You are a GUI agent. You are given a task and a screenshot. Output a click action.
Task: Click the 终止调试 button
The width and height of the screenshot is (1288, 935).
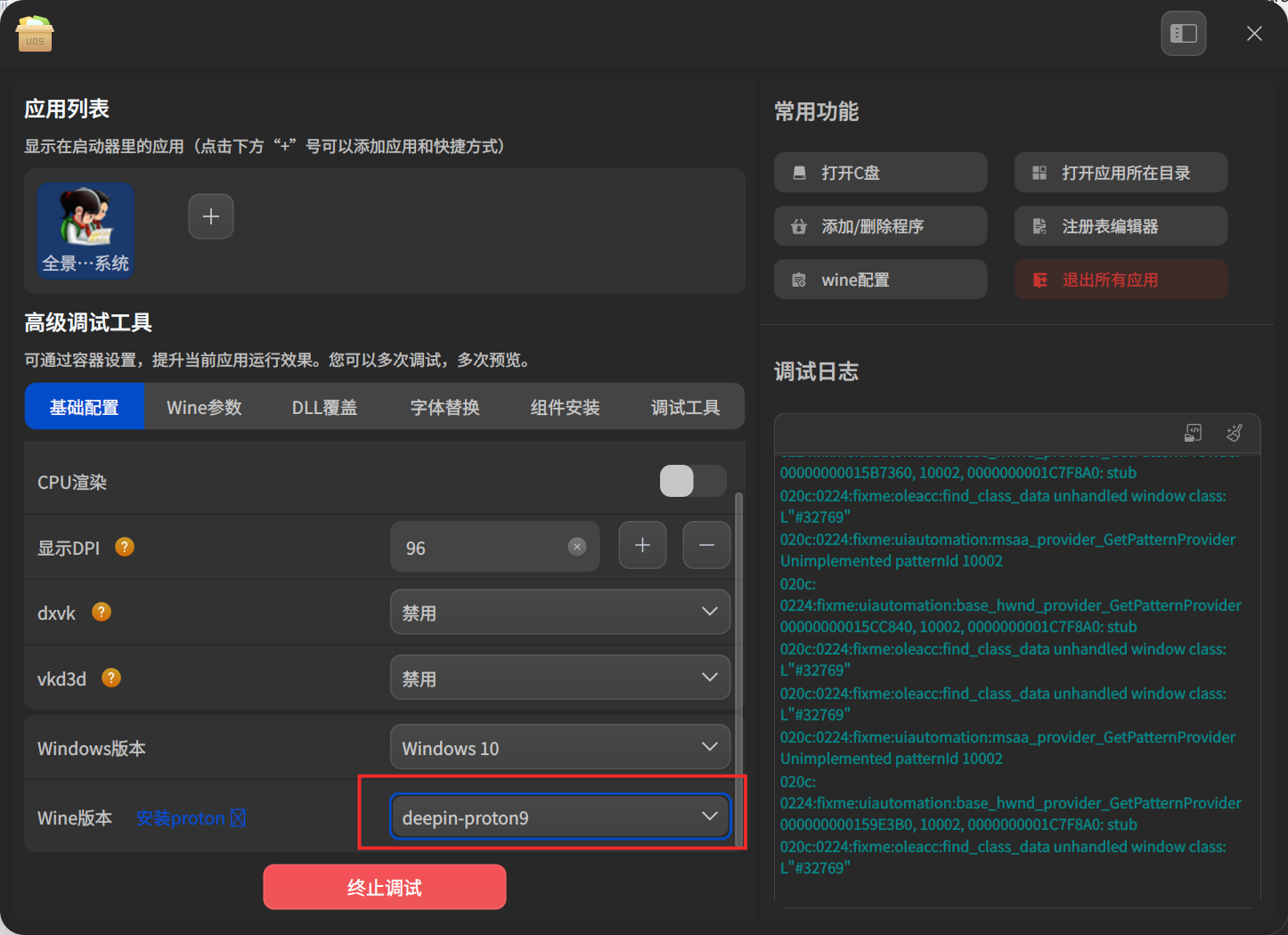[385, 887]
